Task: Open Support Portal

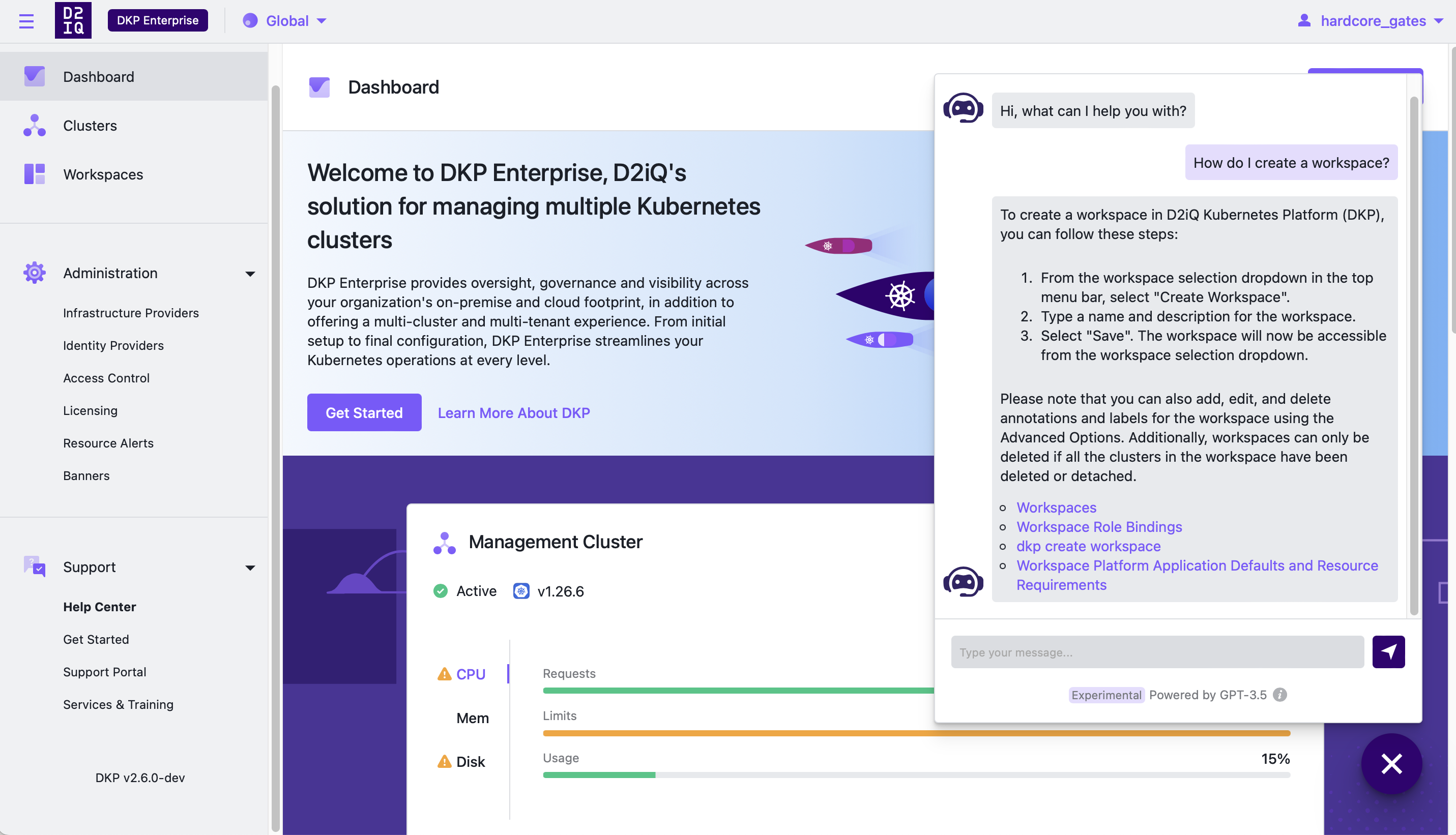Action: point(104,672)
